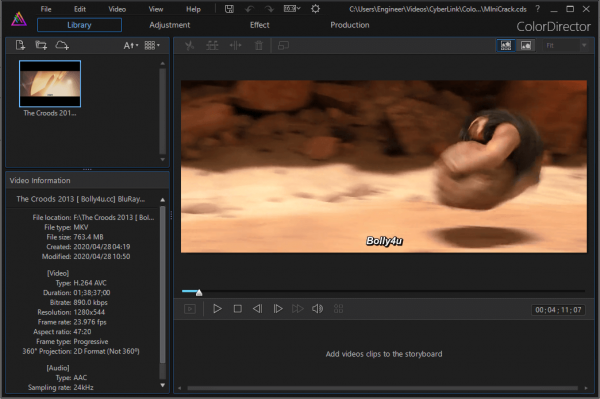Select The Croods video thumbnail

click(50, 84)
